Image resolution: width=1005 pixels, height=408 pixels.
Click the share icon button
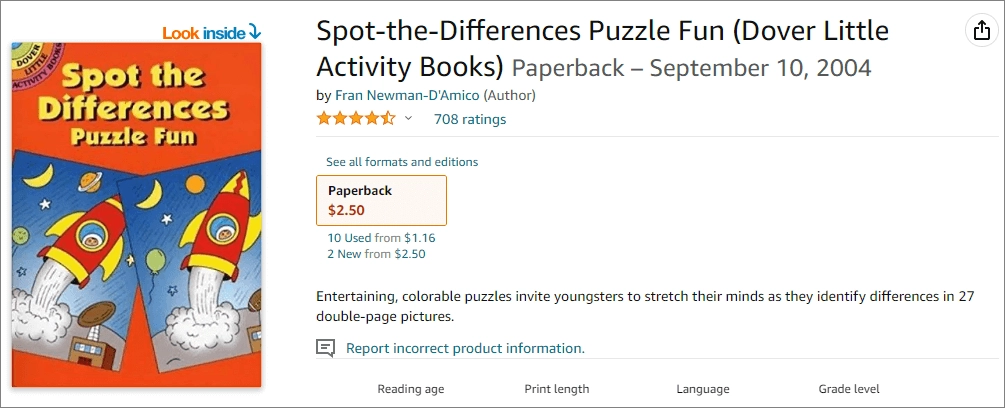981,32
